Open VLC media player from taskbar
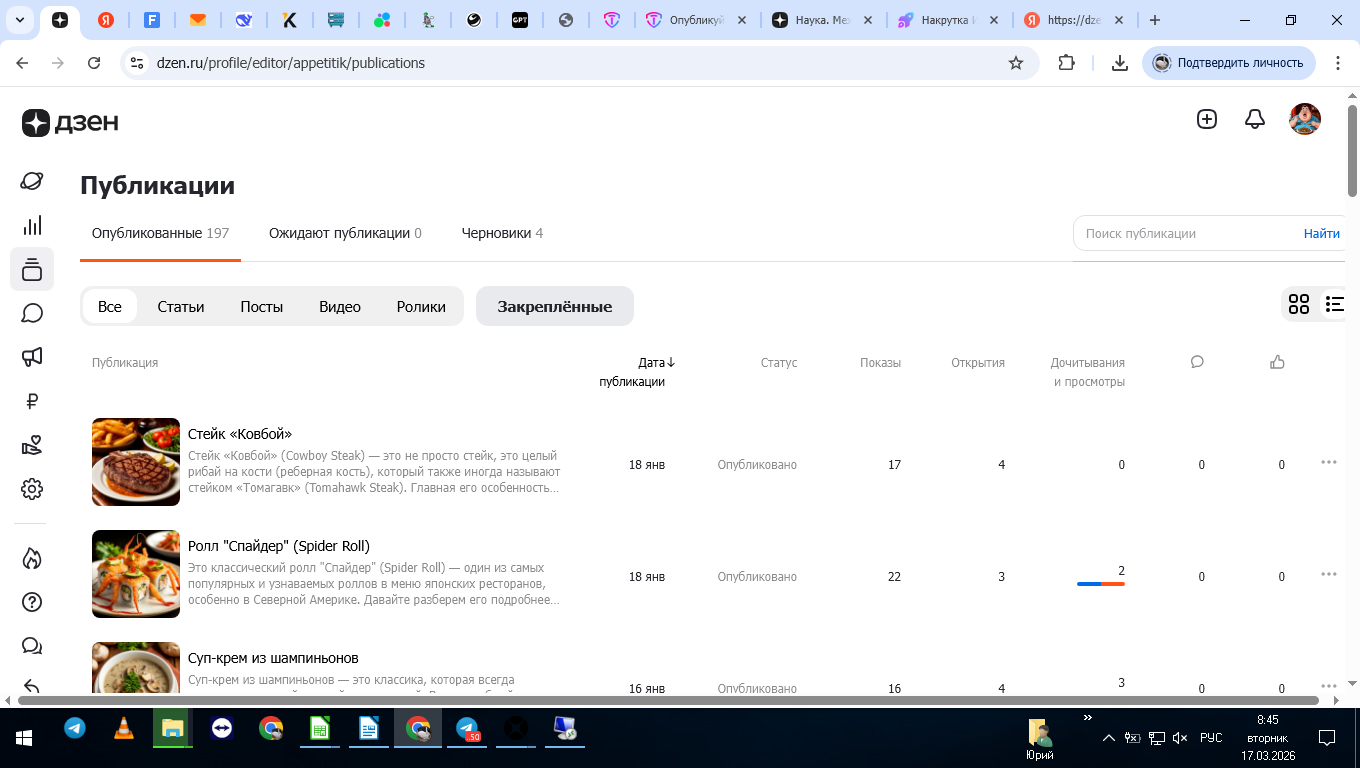The image size is (1360, 768). coord(123,729)
